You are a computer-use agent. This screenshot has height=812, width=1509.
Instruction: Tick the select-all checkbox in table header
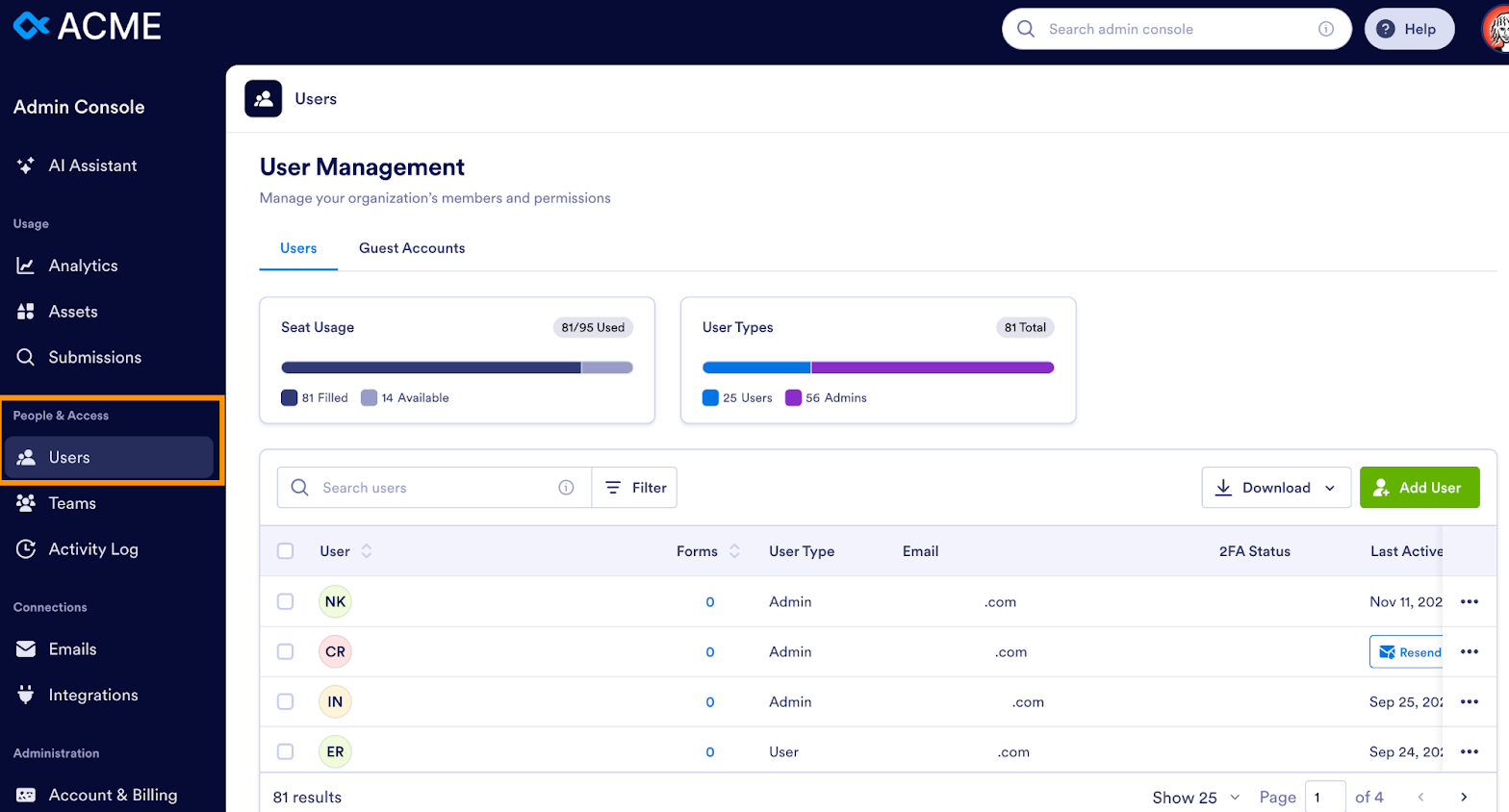coord(285,551)
